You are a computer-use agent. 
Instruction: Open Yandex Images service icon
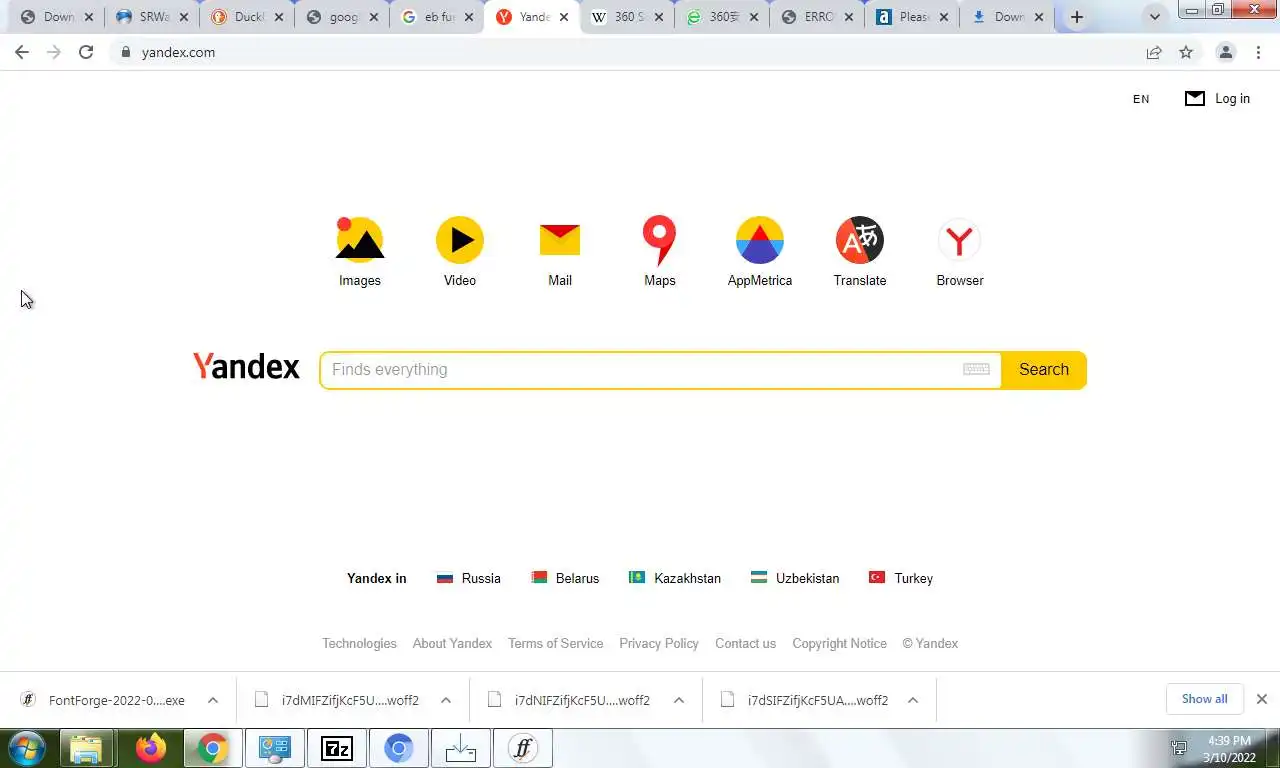coord(360,241)
